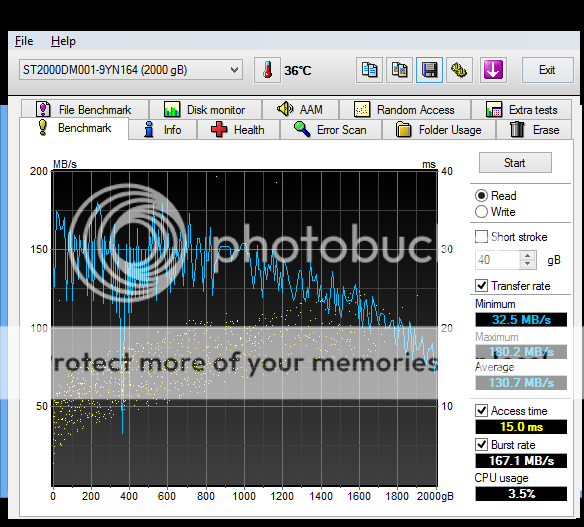Uncheck the Burst rate checkbox

click(481, 444)
